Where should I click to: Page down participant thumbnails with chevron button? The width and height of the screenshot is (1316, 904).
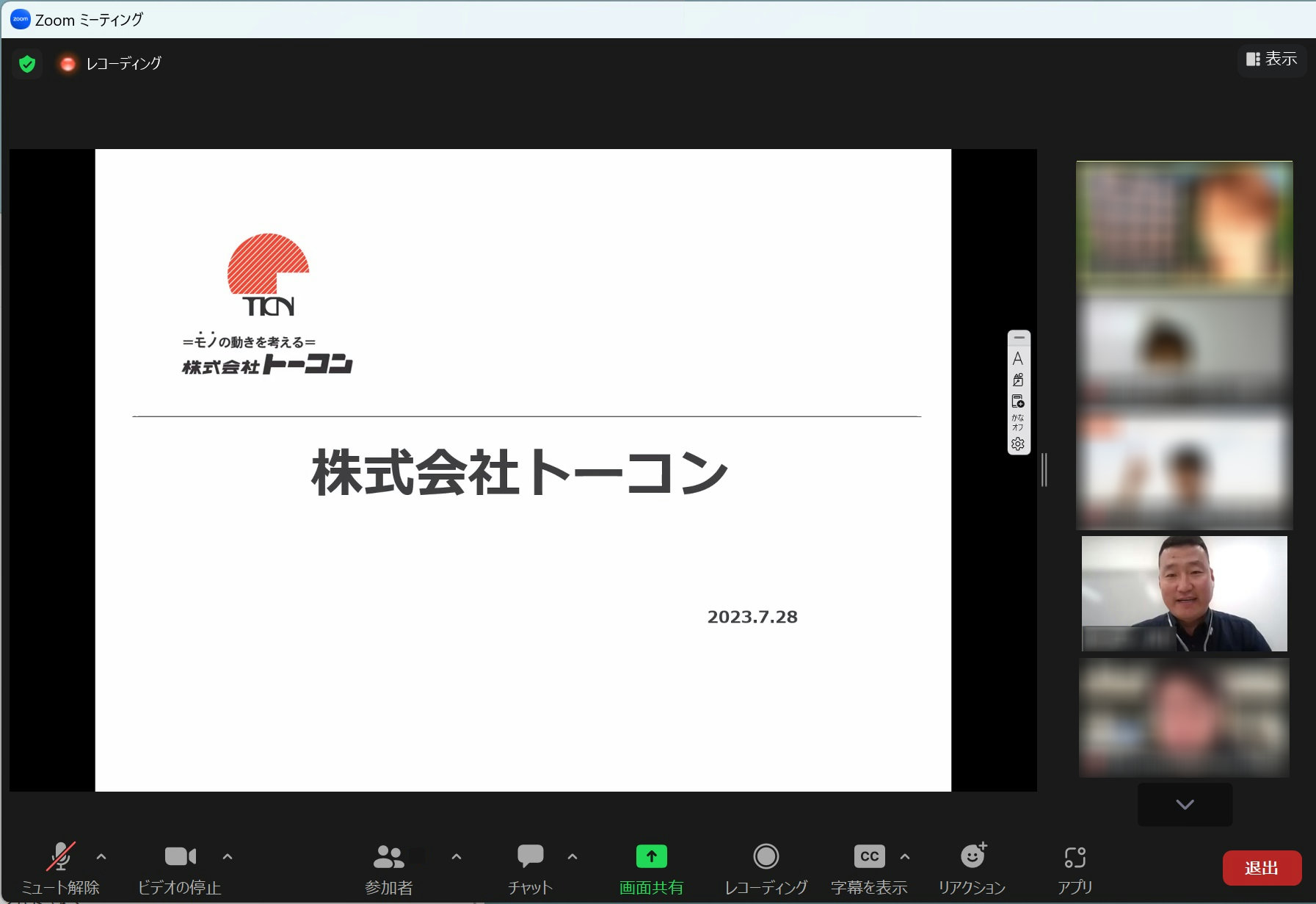(1185, 804)
